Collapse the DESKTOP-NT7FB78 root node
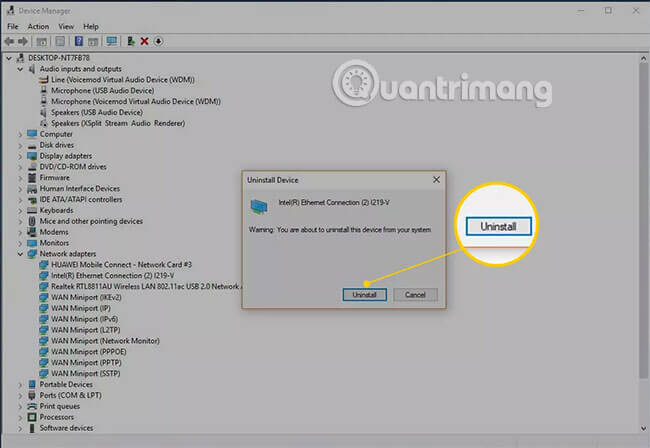The width and height of the screenshot is (650, 448). pyautogui.click(x=9, y=58)
